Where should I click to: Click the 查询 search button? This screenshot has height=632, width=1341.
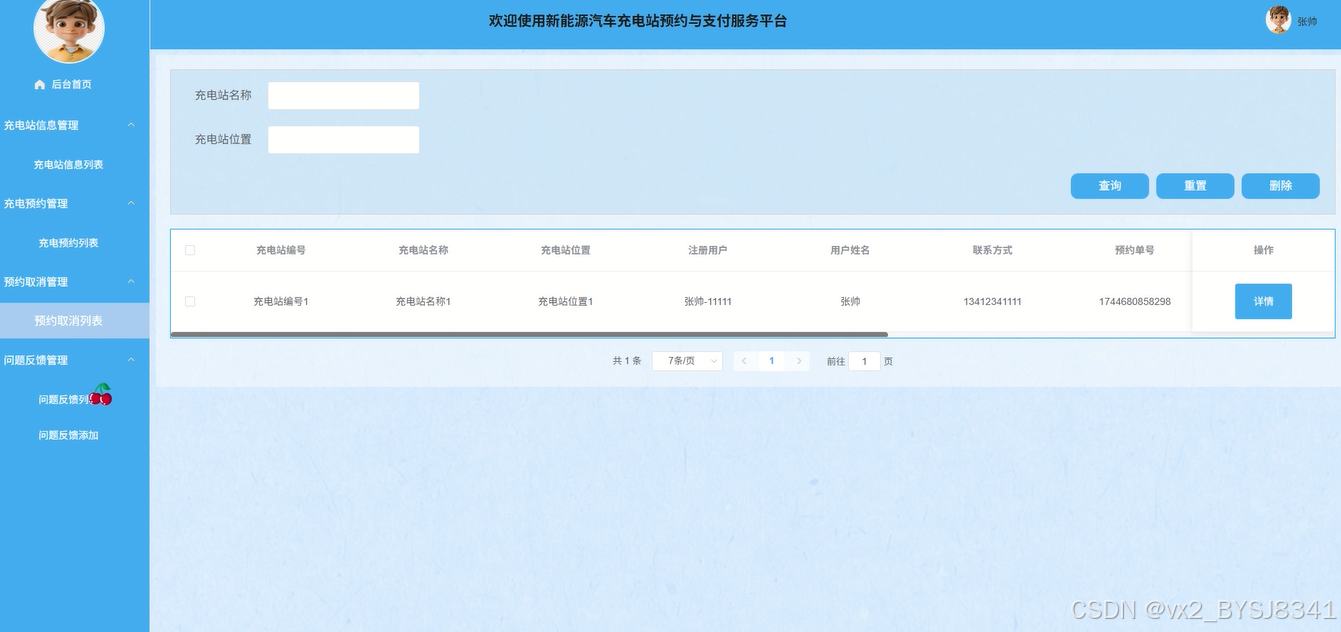tap(1109, 186)
